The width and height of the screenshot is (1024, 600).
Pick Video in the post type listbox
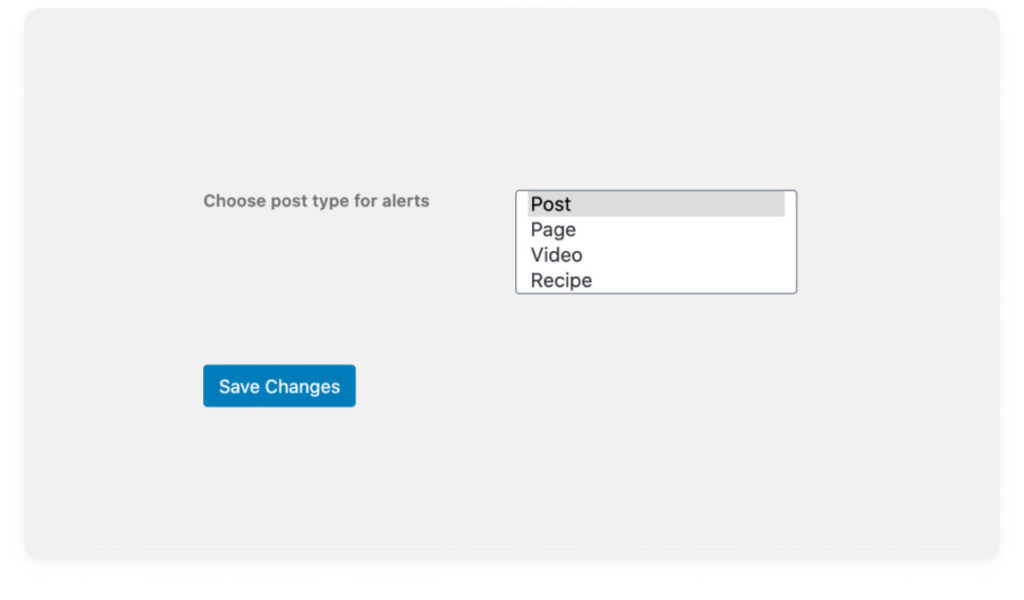[656, 255]
